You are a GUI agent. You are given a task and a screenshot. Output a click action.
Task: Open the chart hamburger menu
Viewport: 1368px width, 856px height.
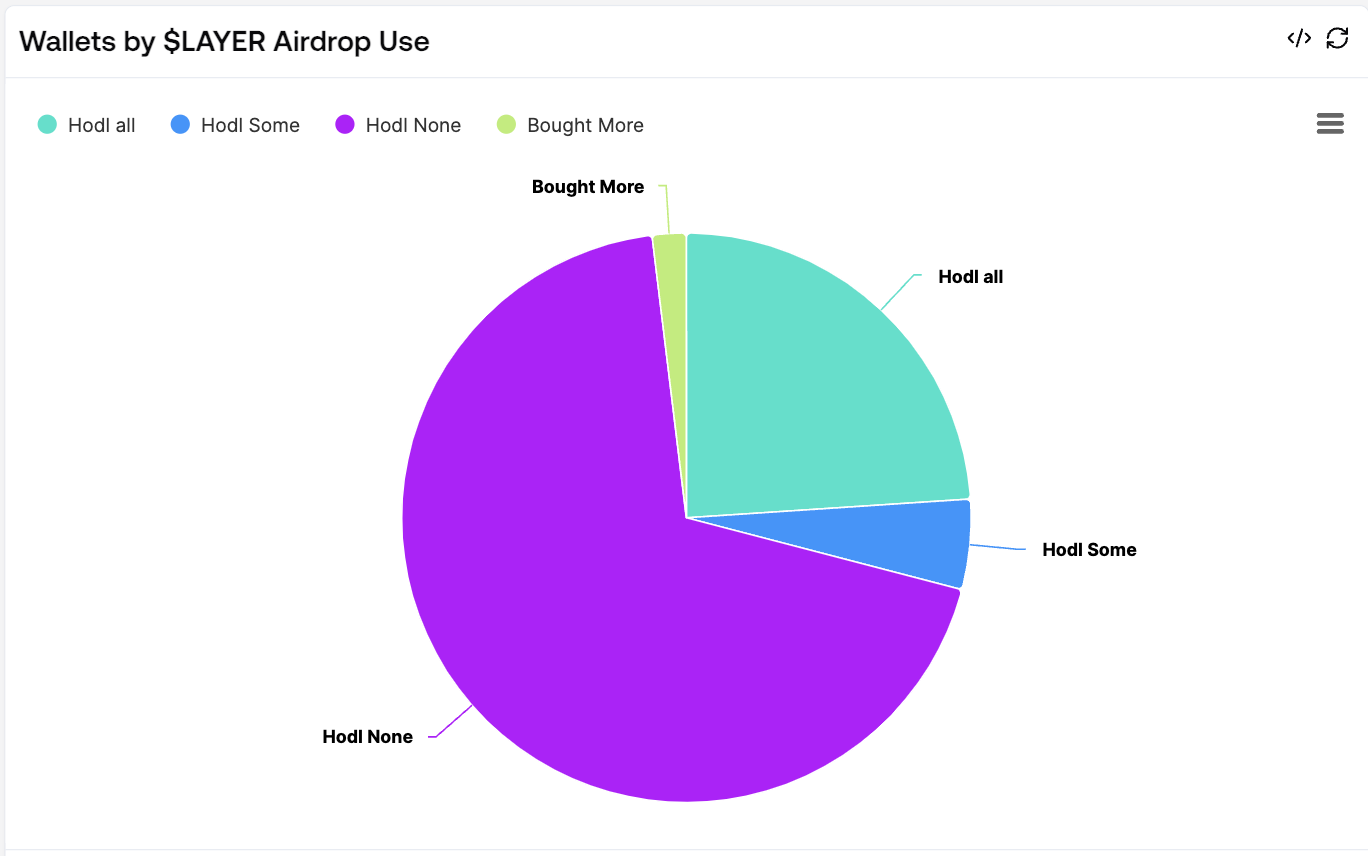click(x=1330, y=124)
